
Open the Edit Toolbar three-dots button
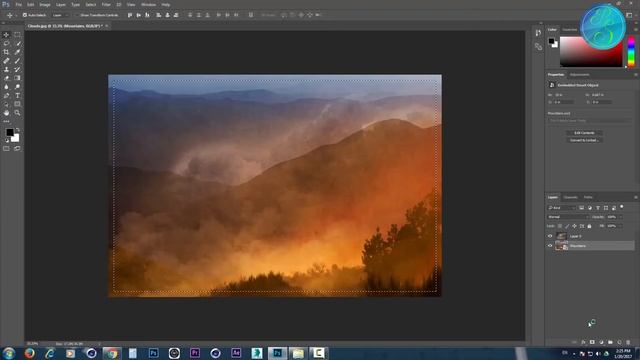(6, 121)
